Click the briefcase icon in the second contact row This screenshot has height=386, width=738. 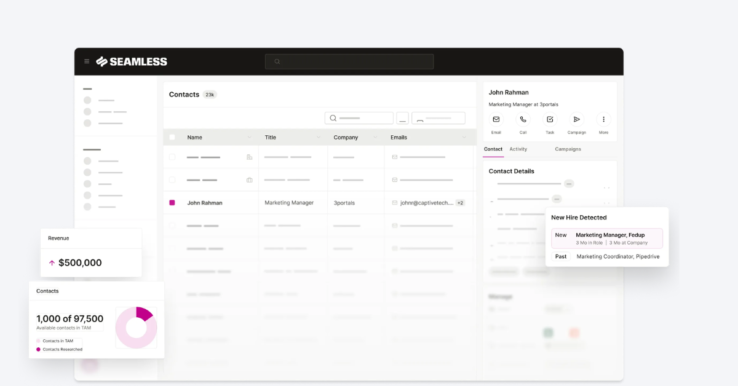click(249, 180)
